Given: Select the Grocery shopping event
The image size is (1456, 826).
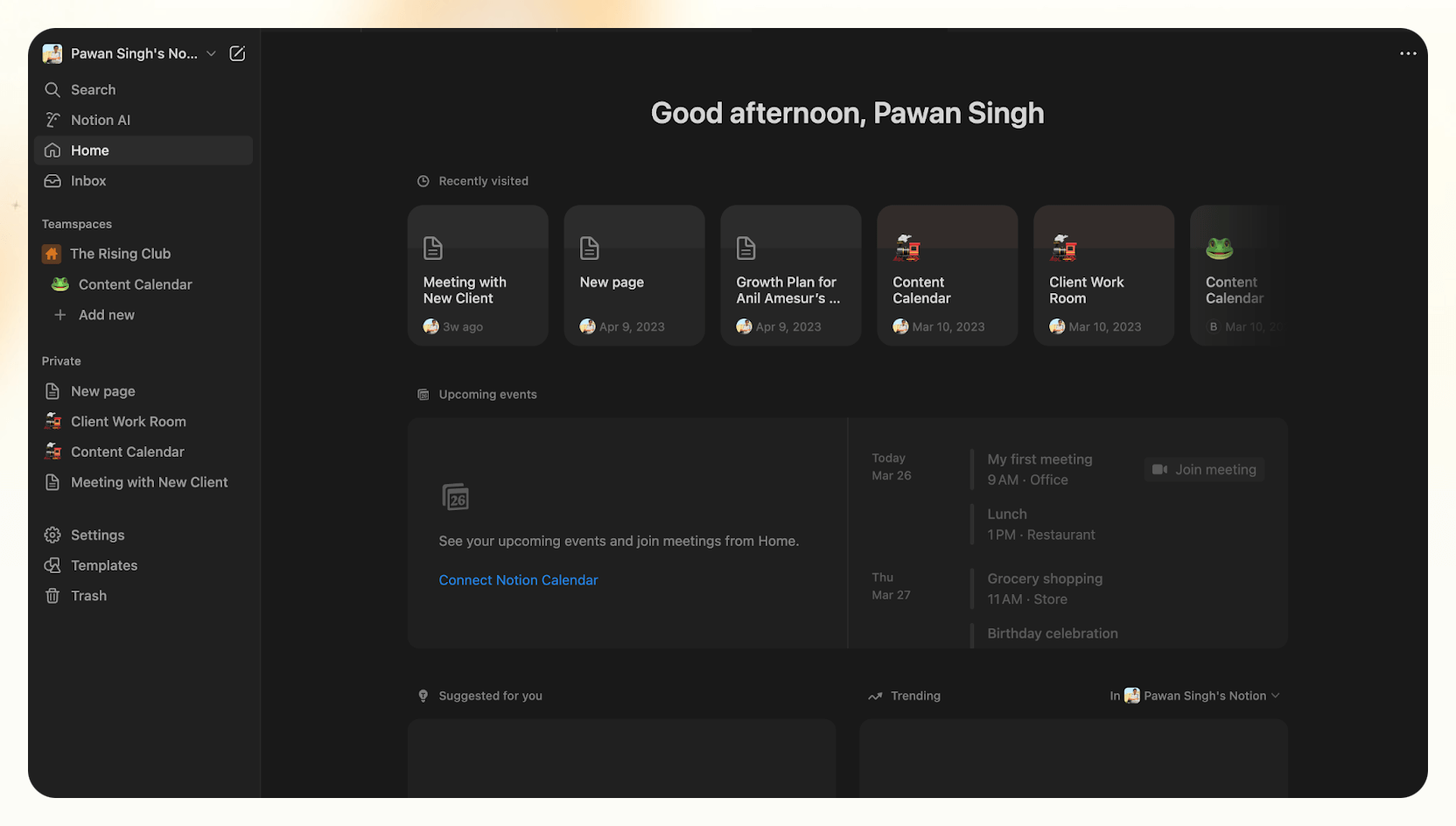Looking at the screenshot, I should tap(1046, 589).
